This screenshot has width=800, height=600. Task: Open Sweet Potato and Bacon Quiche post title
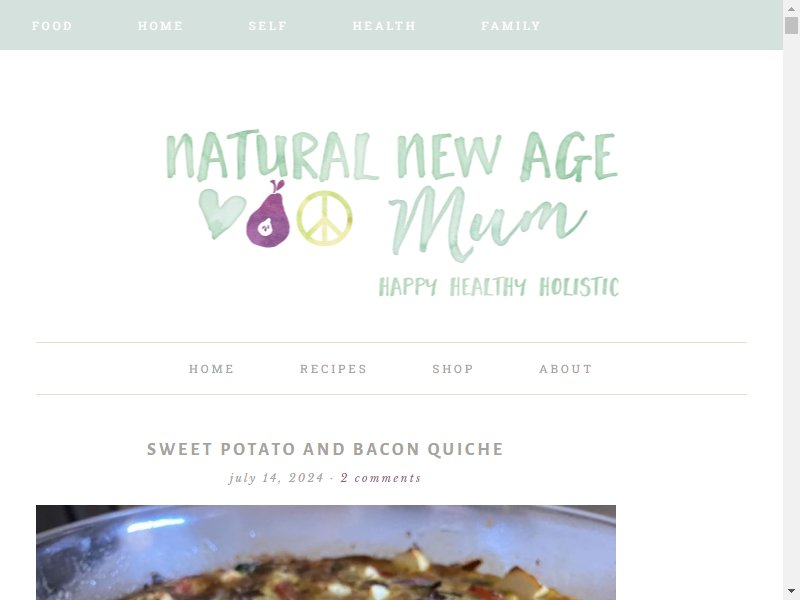point(326,449)
